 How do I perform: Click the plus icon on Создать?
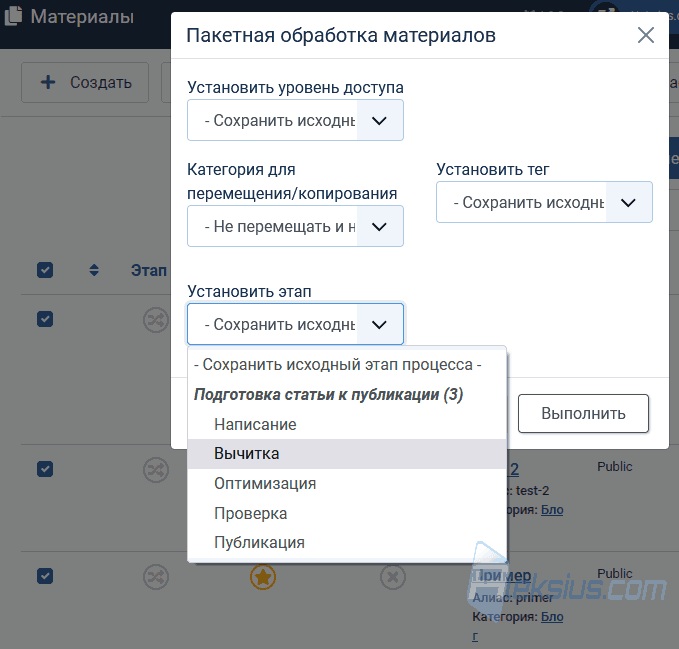coord(48,82)
